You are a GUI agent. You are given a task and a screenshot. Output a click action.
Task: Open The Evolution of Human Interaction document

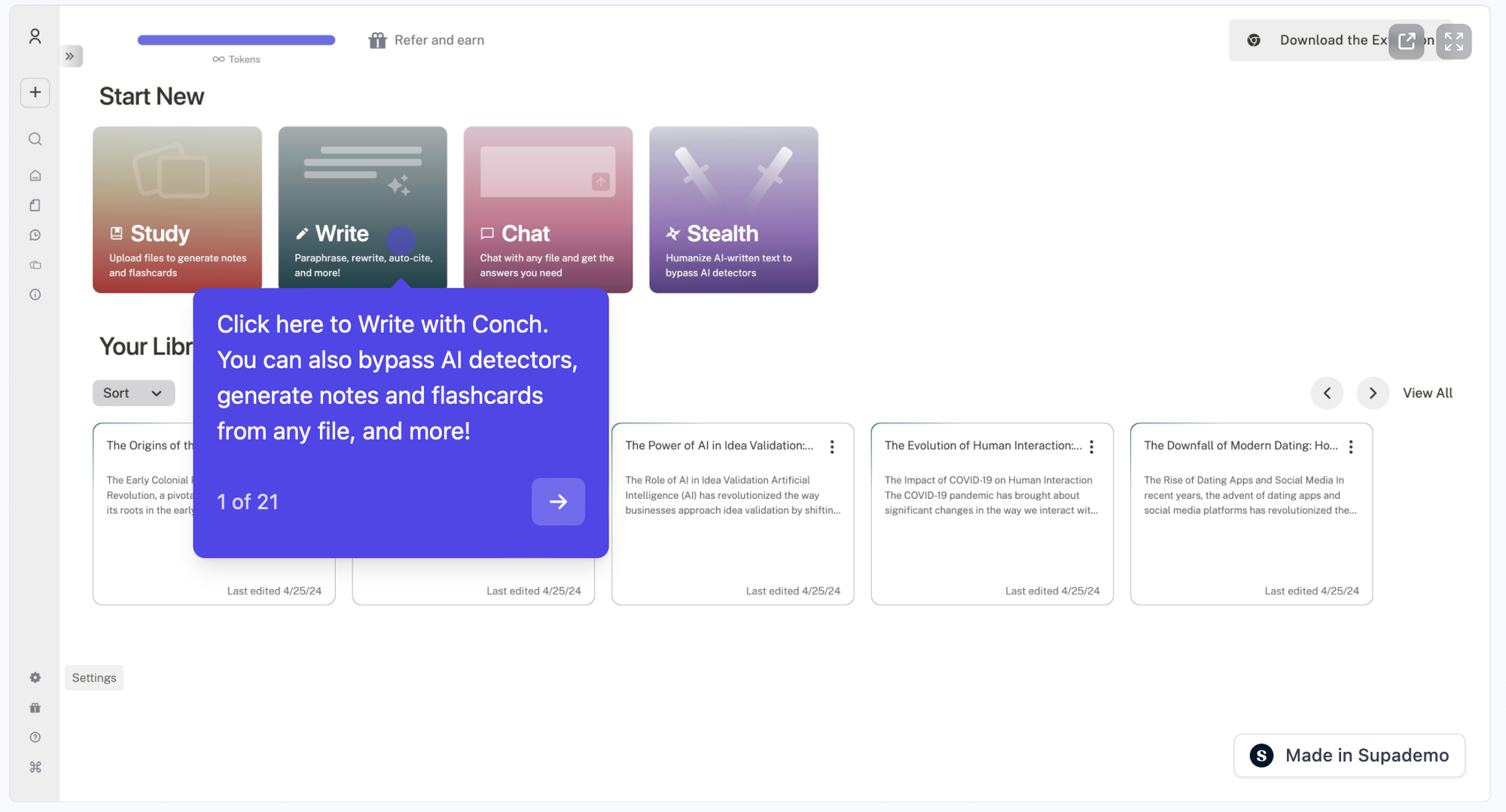click(992, 514)
